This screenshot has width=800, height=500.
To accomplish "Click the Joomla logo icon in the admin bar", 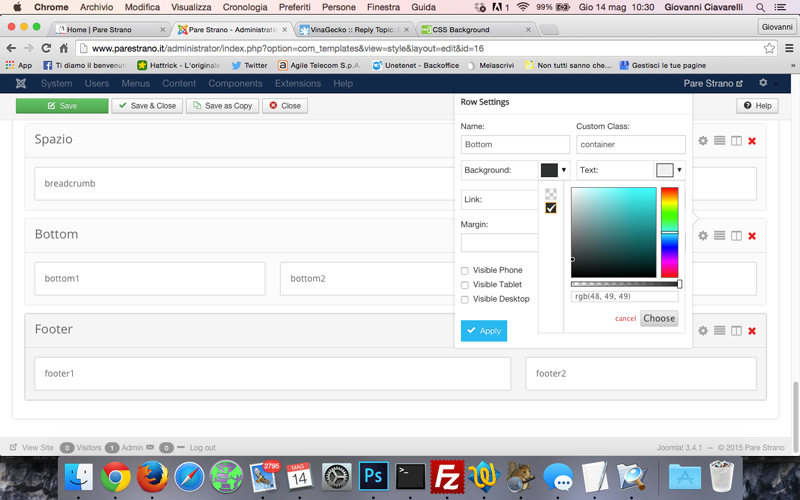I will pos(20,84).
